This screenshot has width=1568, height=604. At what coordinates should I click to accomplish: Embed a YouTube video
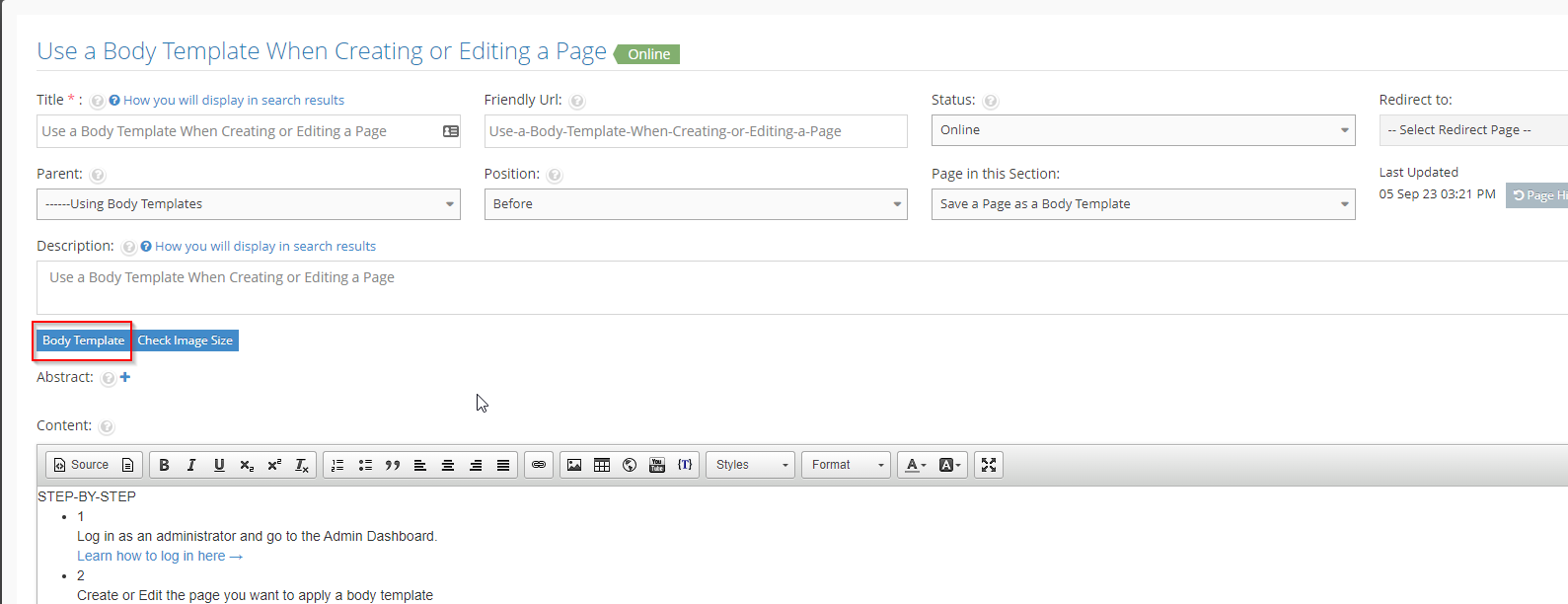(x=657, y=465)
